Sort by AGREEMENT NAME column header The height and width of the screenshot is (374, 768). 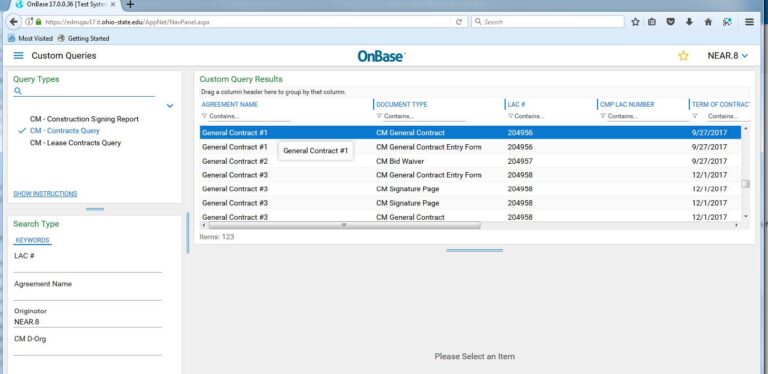click(230, 104)
